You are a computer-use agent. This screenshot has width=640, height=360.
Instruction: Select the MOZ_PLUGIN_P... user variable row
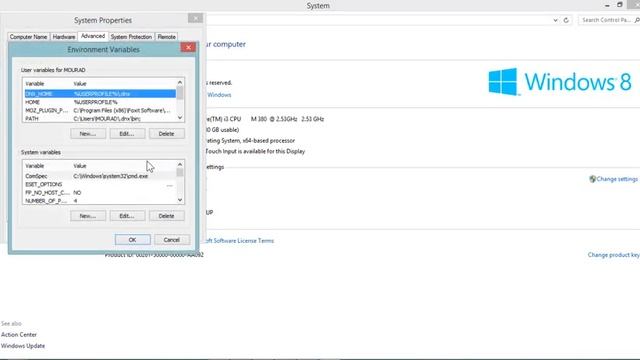pyautogui.click(x=100, y=111)
